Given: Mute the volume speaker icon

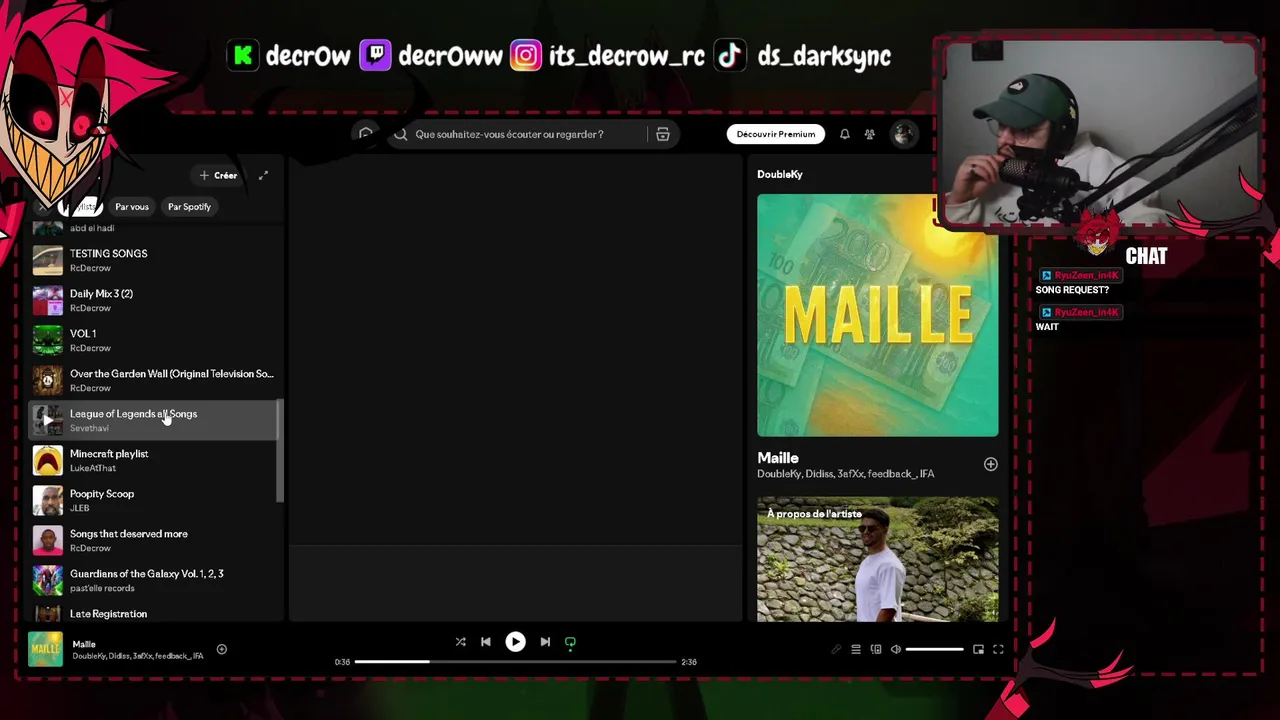Looking at the screenshot, I should click(896, 649).
